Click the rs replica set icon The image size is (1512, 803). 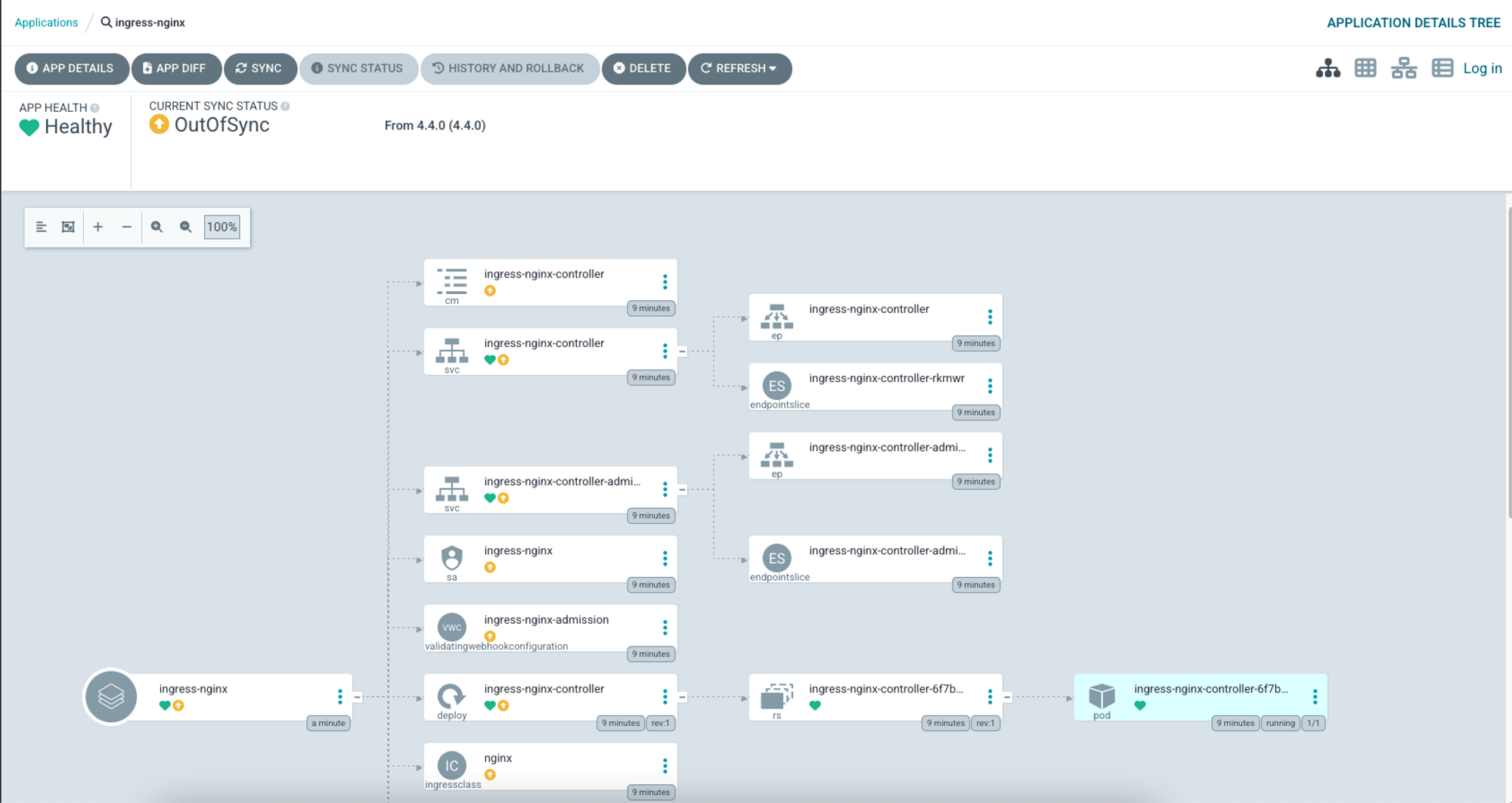pos(777,696)
